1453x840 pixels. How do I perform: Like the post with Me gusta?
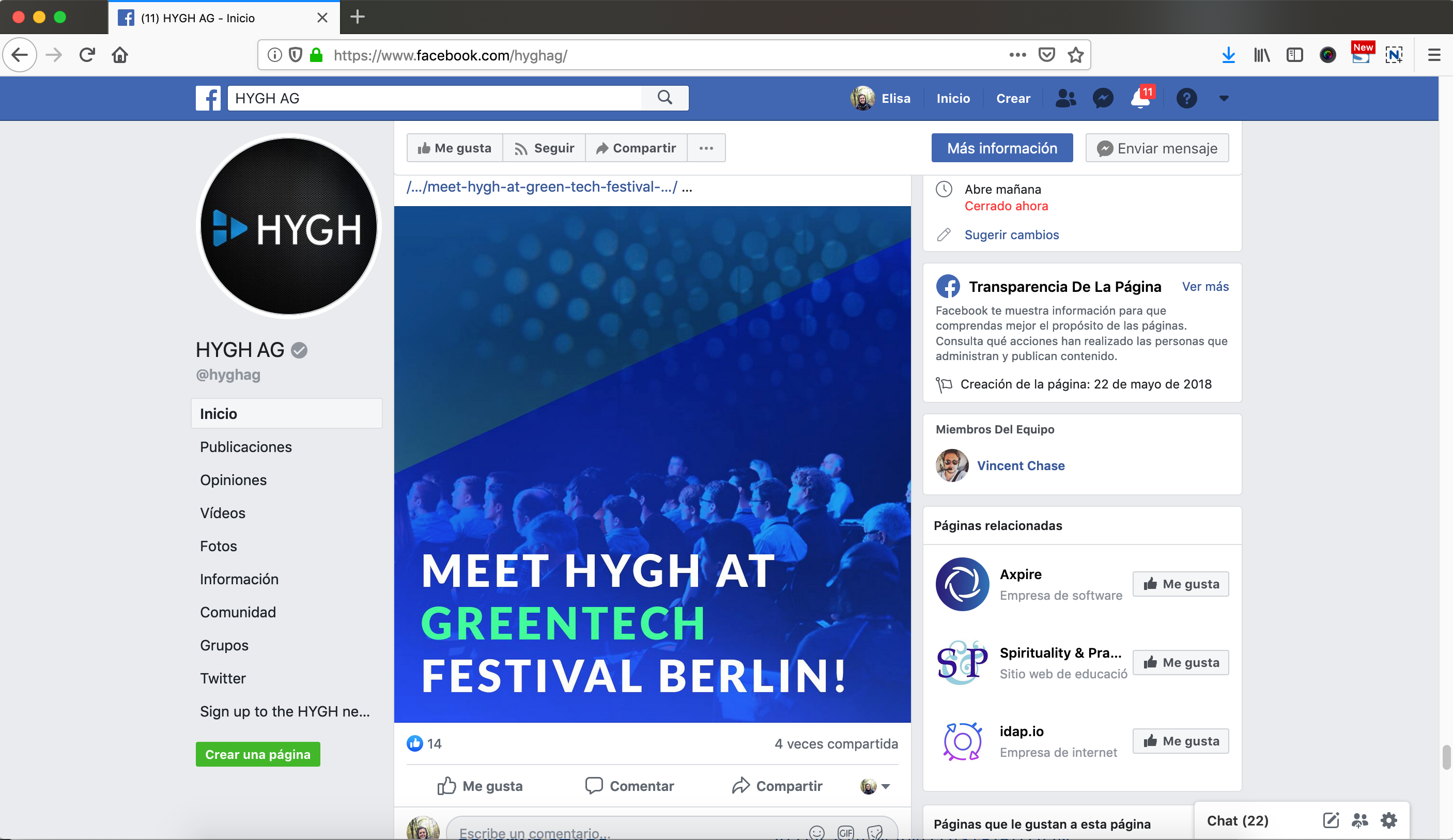(481, 786)
